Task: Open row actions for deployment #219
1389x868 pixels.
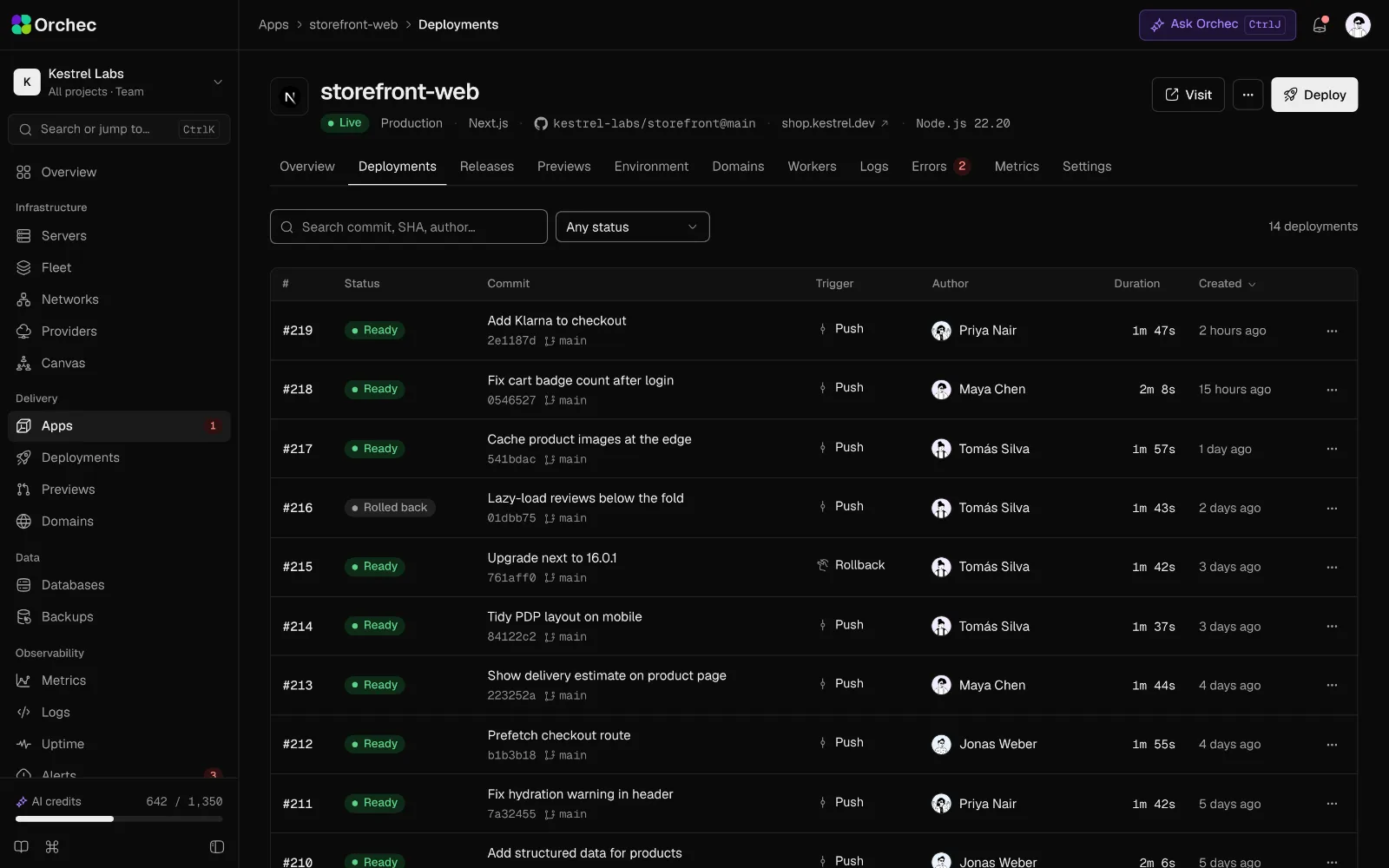Action: (x=1332, y=331)
